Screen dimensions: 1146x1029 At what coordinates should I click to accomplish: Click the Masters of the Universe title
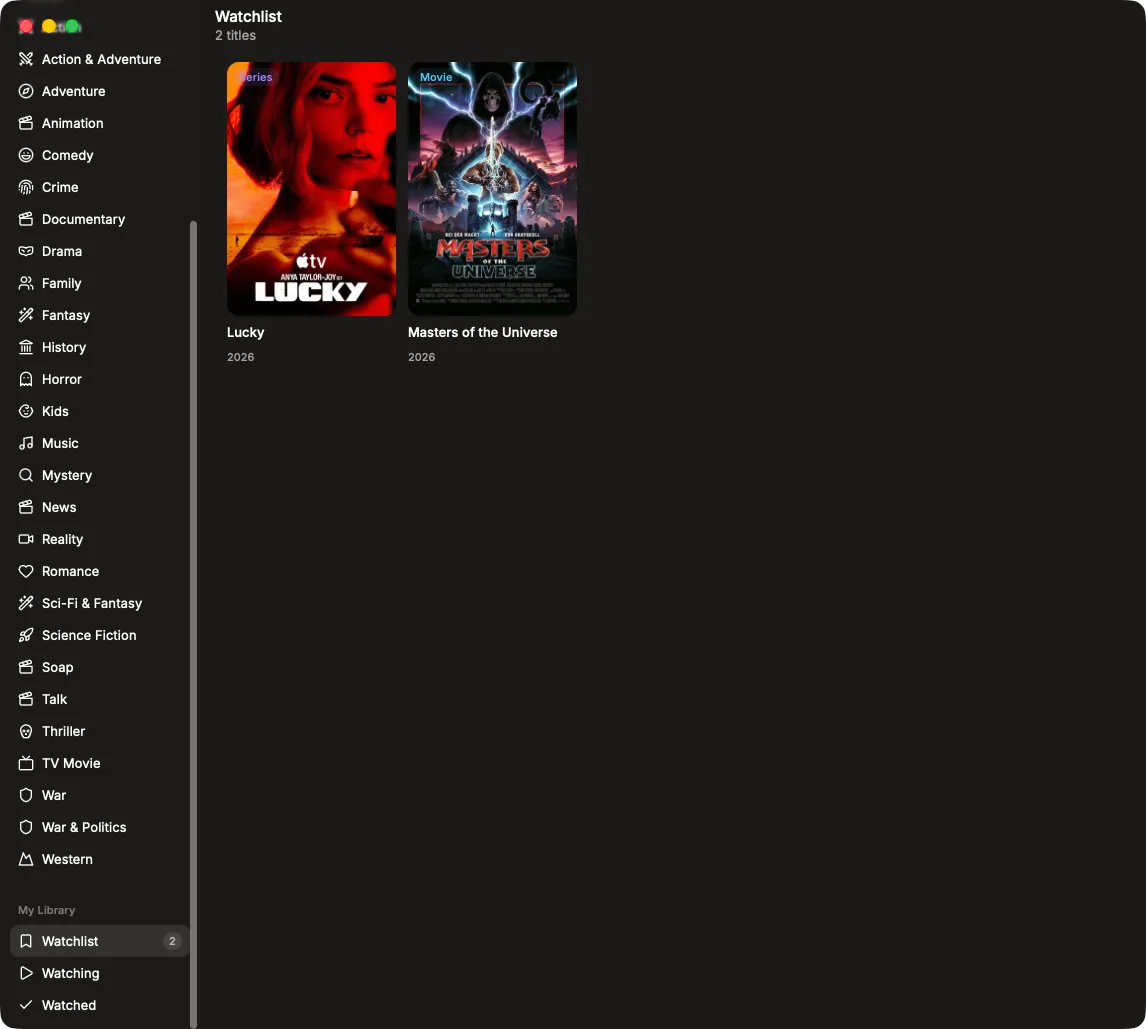pyautogui.click(x=482, y=333)
